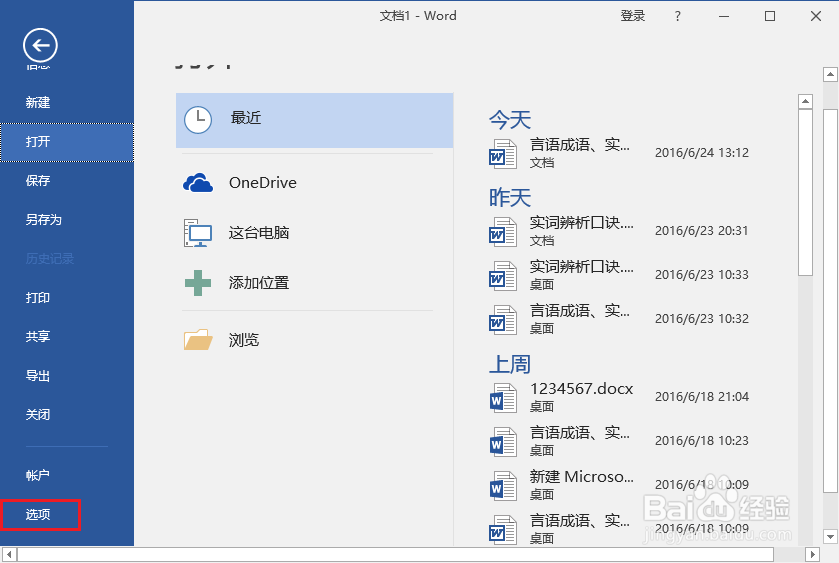The height and width of the screenshot is (563, 839).
Task: Click the OneDrive cloud icon
Action: (198, 183)
